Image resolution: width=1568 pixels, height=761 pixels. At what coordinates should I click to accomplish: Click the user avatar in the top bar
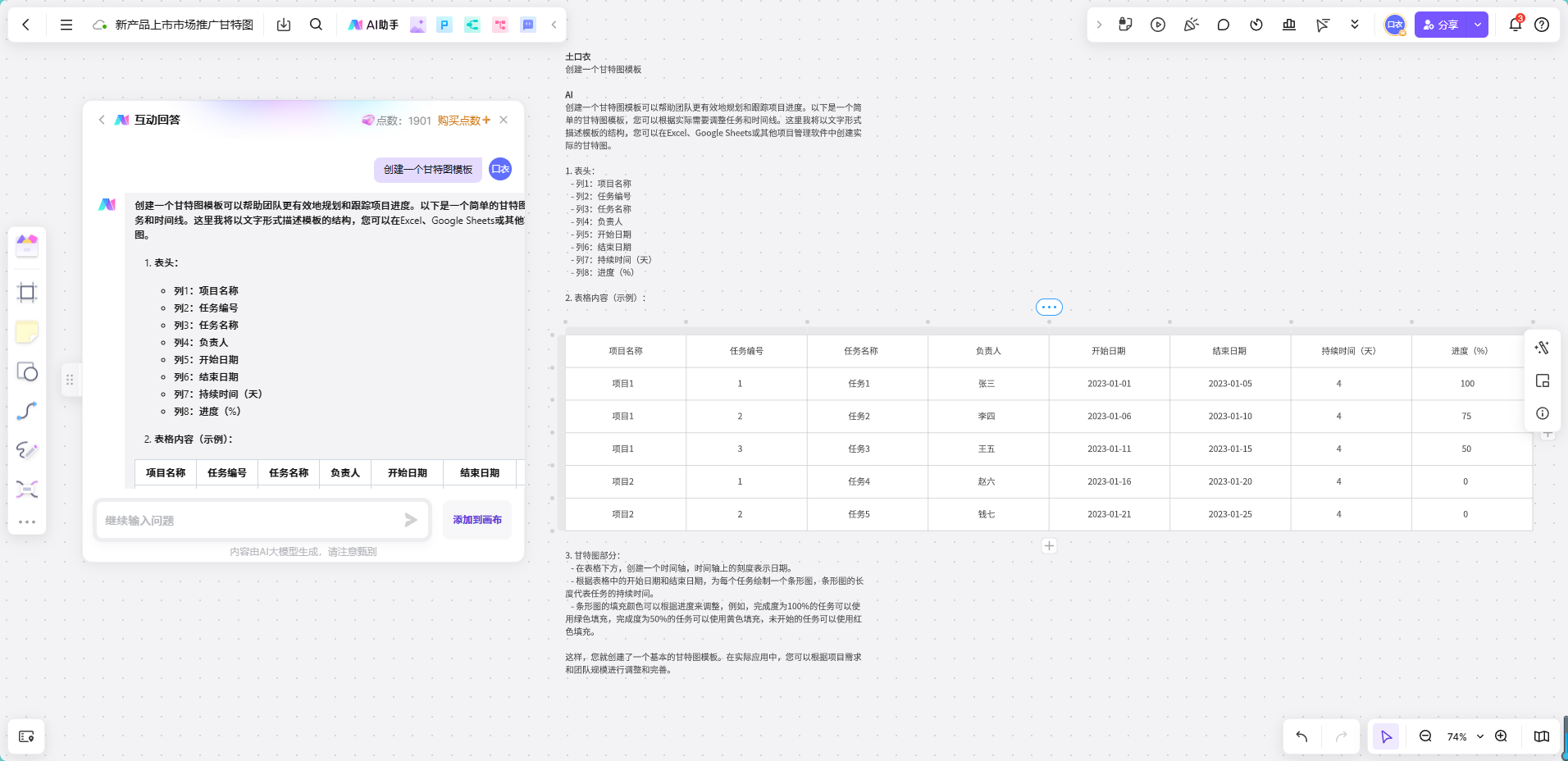pos(1395,25)
